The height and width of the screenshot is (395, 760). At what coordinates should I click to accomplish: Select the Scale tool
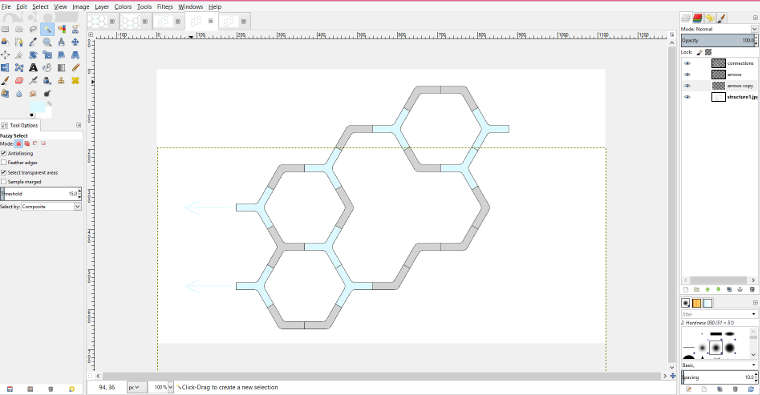pos(47,55)
